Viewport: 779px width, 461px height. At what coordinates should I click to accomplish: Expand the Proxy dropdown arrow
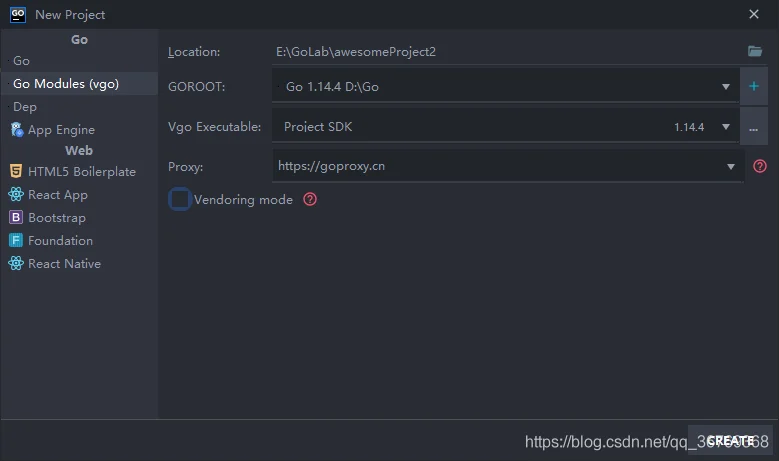pos(730,166)
